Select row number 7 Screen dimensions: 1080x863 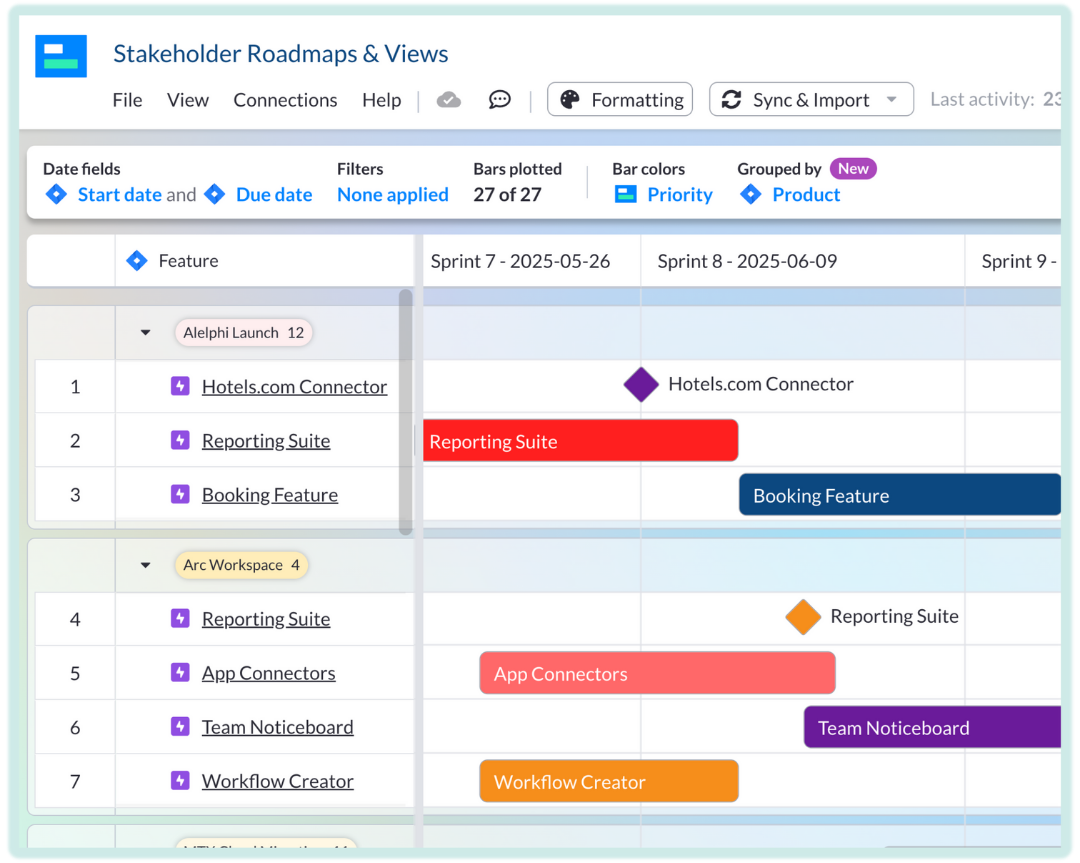click(75, 781)
